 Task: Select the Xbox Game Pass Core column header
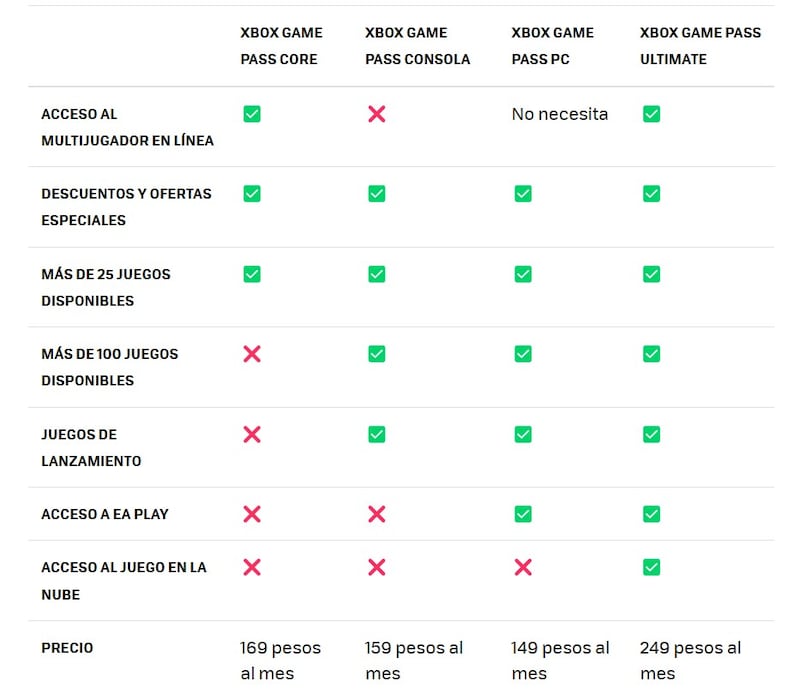281,46
